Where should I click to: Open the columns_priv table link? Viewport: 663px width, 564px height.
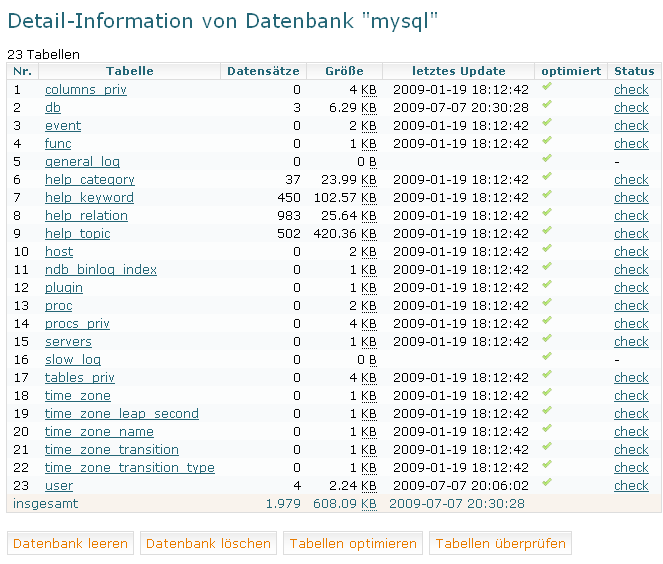[x=86, y=90]
